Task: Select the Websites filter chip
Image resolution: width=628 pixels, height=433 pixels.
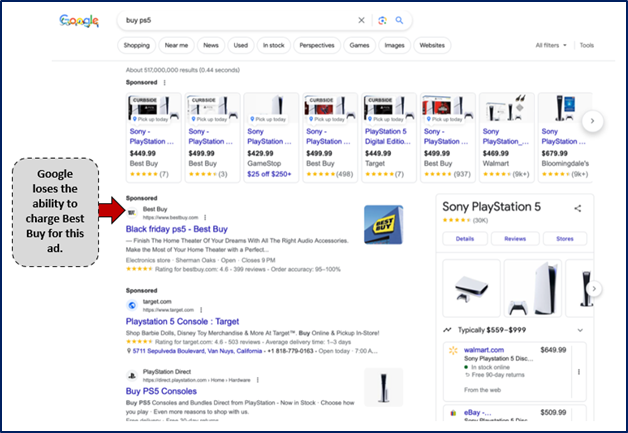Action: (432, 45)
